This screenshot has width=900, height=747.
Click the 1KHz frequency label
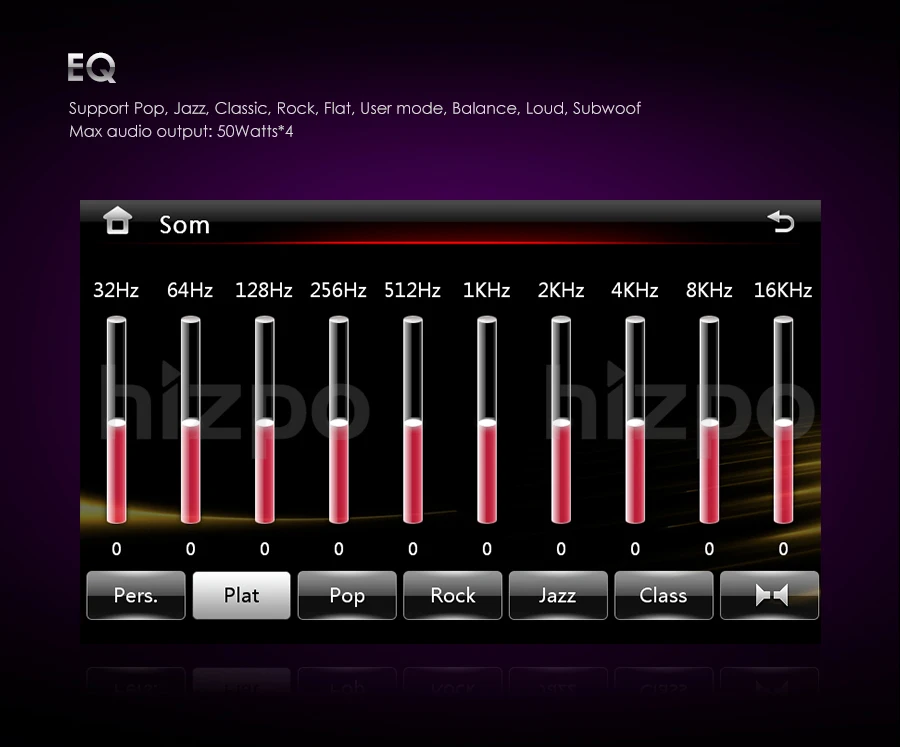click(487, 290)
